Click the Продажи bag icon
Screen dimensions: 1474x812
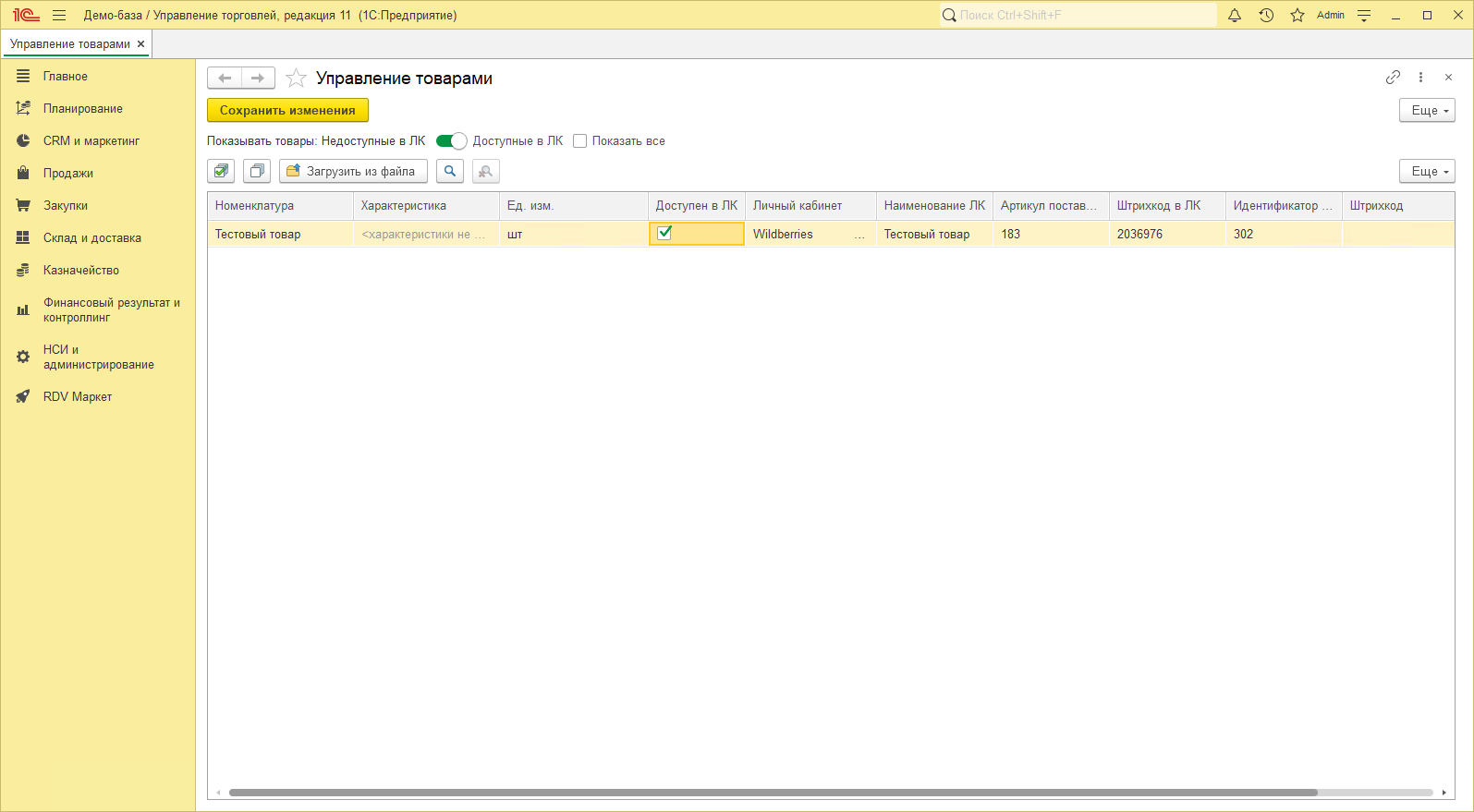[23, 174]
